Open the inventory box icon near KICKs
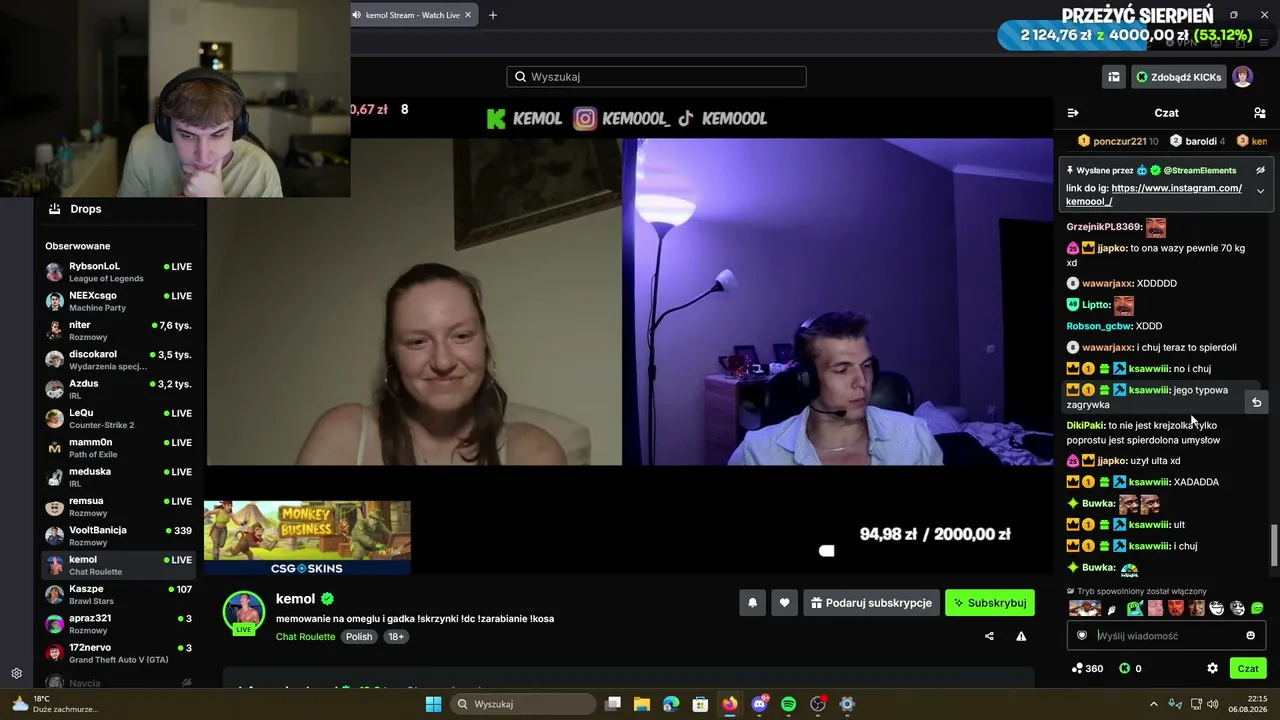This screenshot has height=720, width=1280. click(1114, 77)
